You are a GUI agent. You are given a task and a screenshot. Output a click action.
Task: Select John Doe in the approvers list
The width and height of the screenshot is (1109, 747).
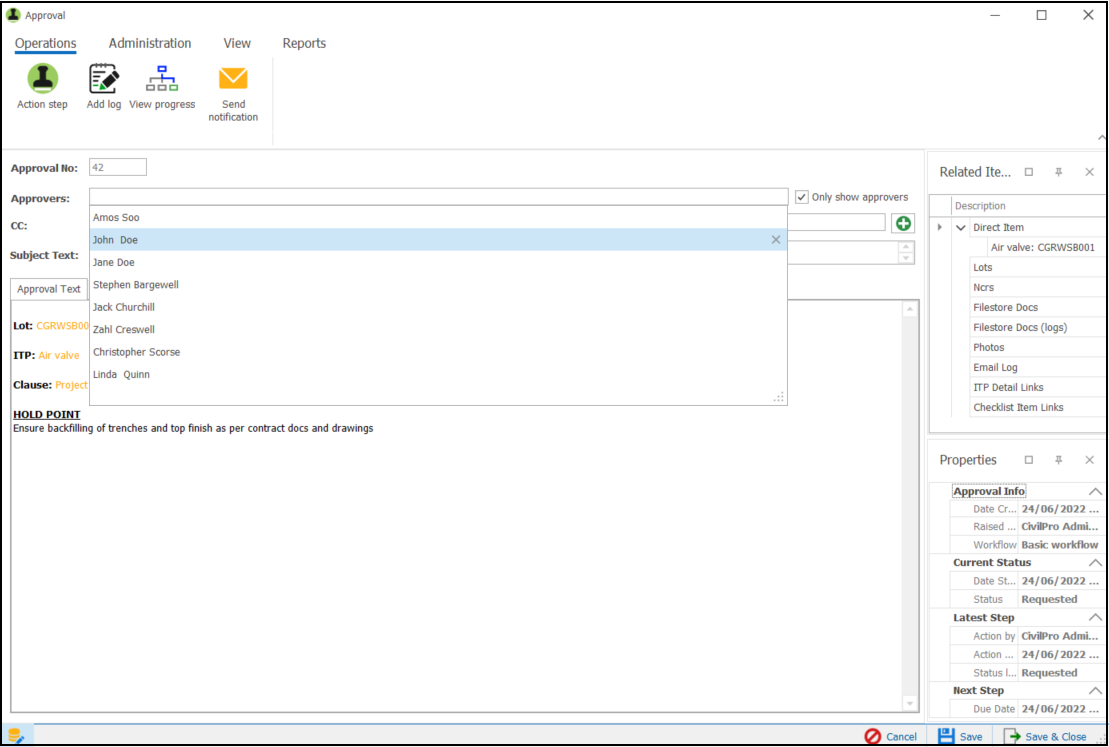click(x=438, y=240)
